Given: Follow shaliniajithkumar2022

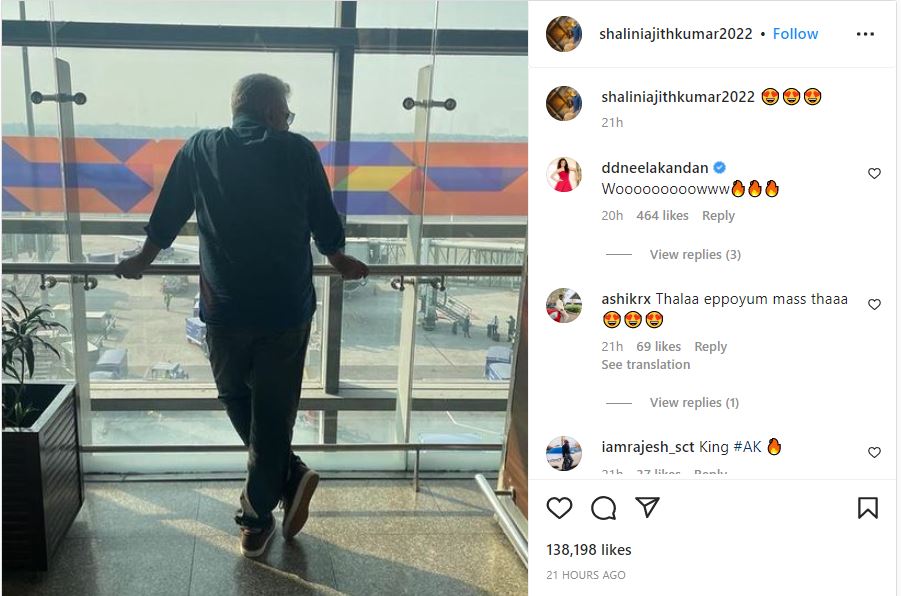Looking at the screenshot, I should click(x=795, y=34).
